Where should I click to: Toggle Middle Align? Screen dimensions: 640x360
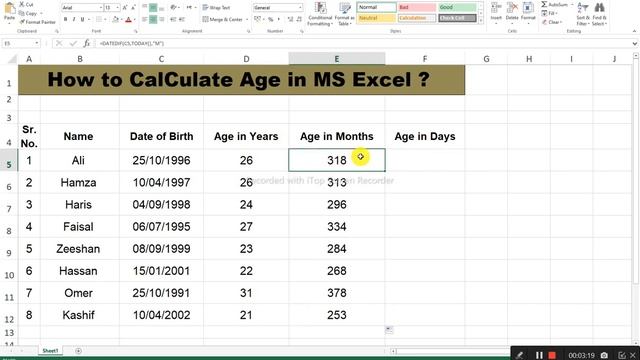click(153, 8)
